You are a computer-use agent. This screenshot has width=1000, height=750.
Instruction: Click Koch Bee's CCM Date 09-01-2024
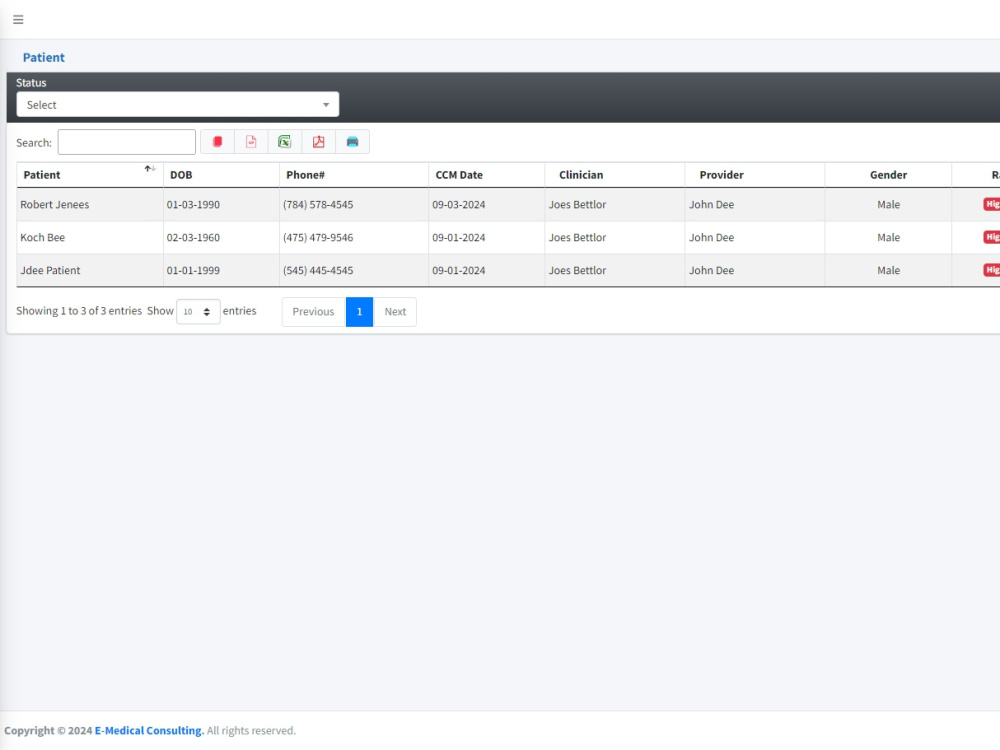[459, 237]
